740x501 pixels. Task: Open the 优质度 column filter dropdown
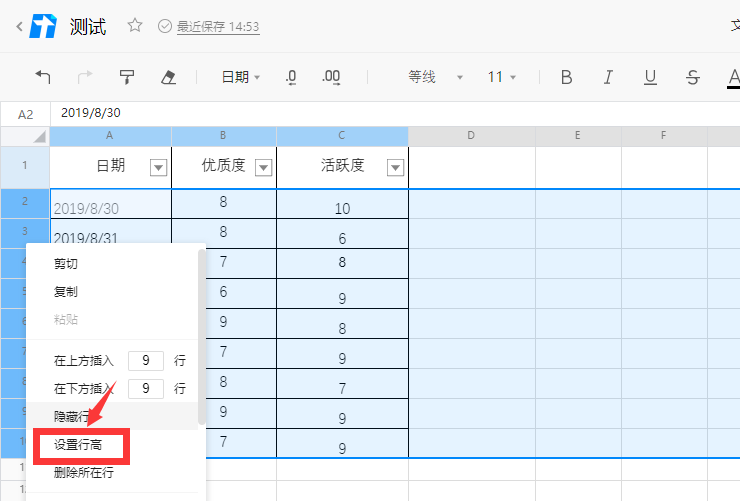(263, 168)
